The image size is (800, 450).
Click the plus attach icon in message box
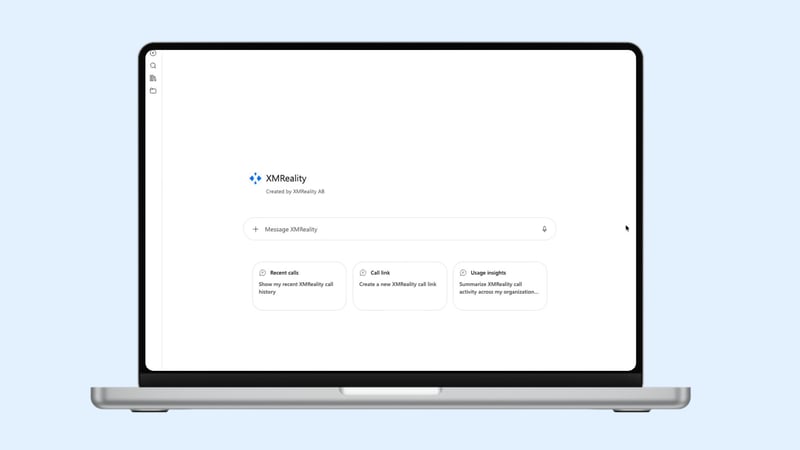tap(256, 229)
